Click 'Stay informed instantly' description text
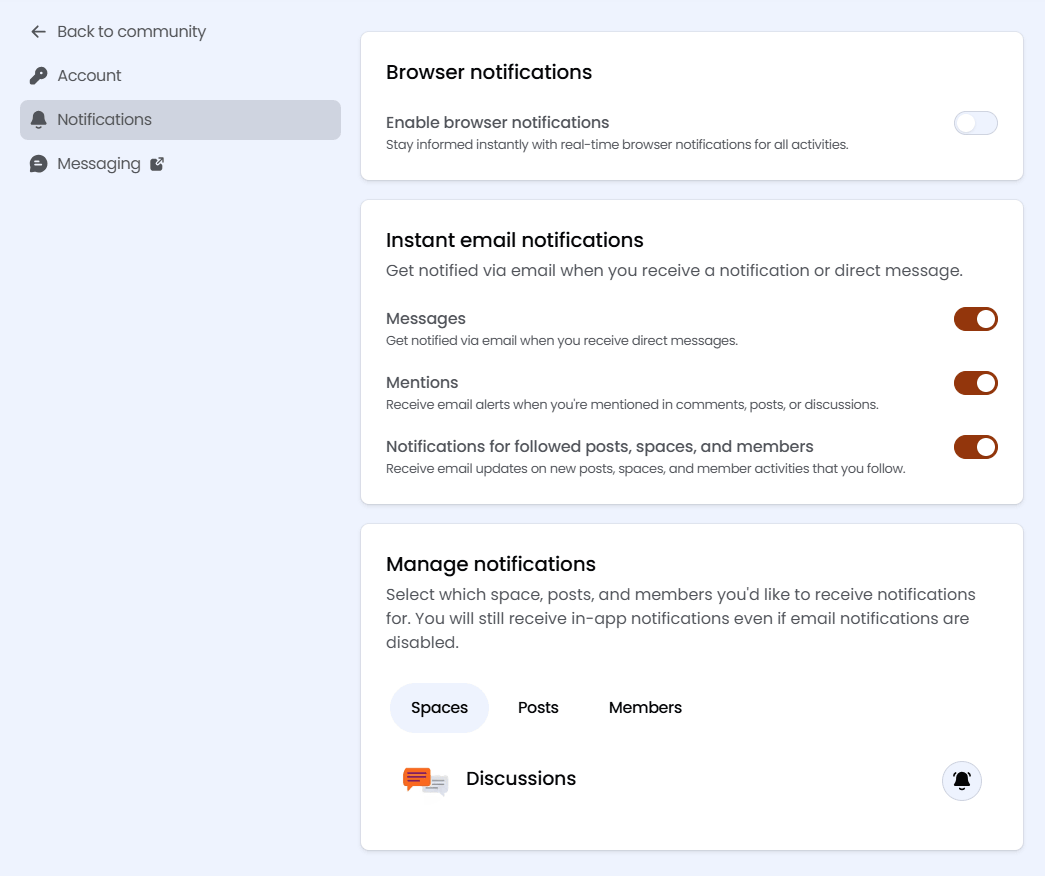 [617, 145]
